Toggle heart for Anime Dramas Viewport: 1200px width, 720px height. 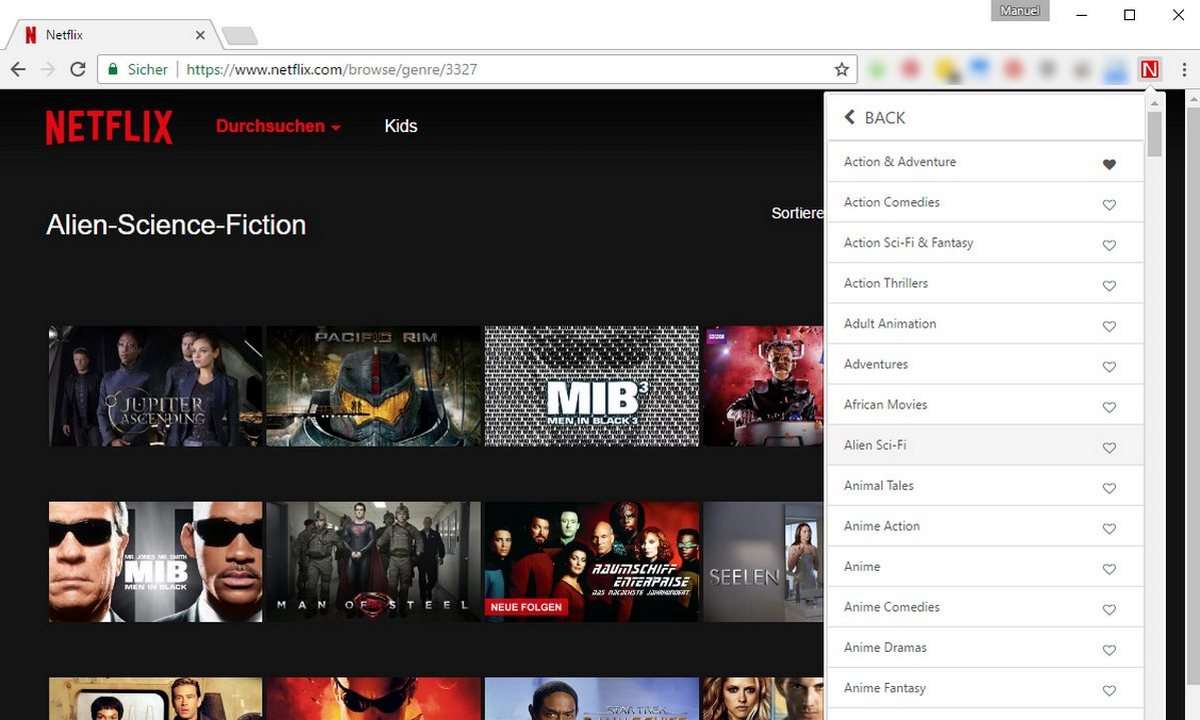(x=1109, y=650)
